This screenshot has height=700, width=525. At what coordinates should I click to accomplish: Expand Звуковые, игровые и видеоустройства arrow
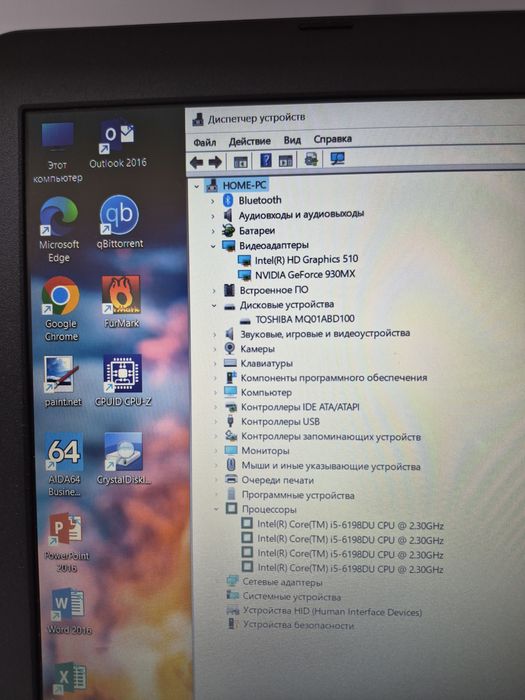(x=215, y=334)
